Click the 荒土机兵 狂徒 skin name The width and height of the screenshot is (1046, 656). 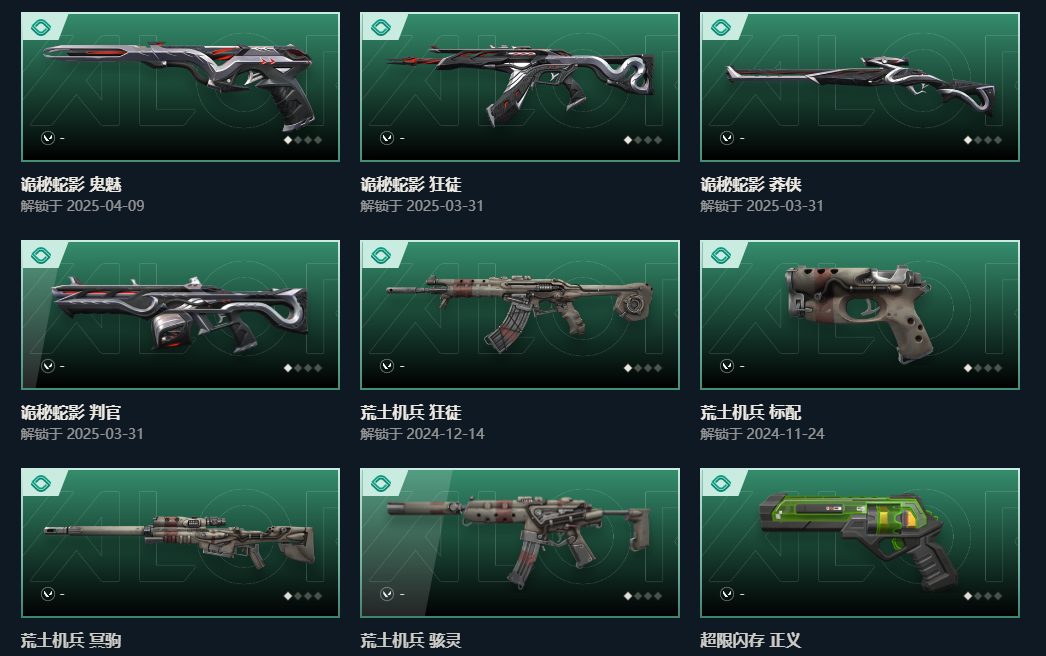click(x=411, y=412)
